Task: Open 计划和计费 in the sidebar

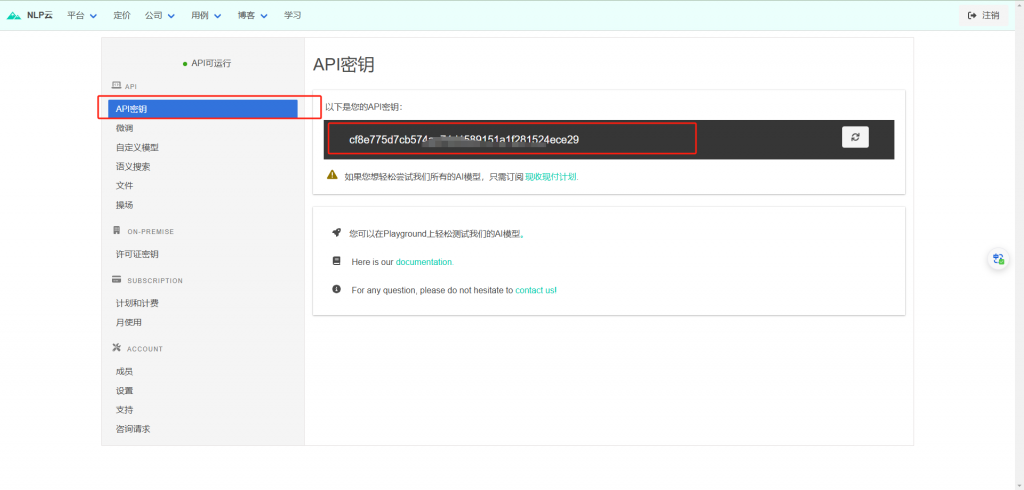Action: click(x=137, y=303)
